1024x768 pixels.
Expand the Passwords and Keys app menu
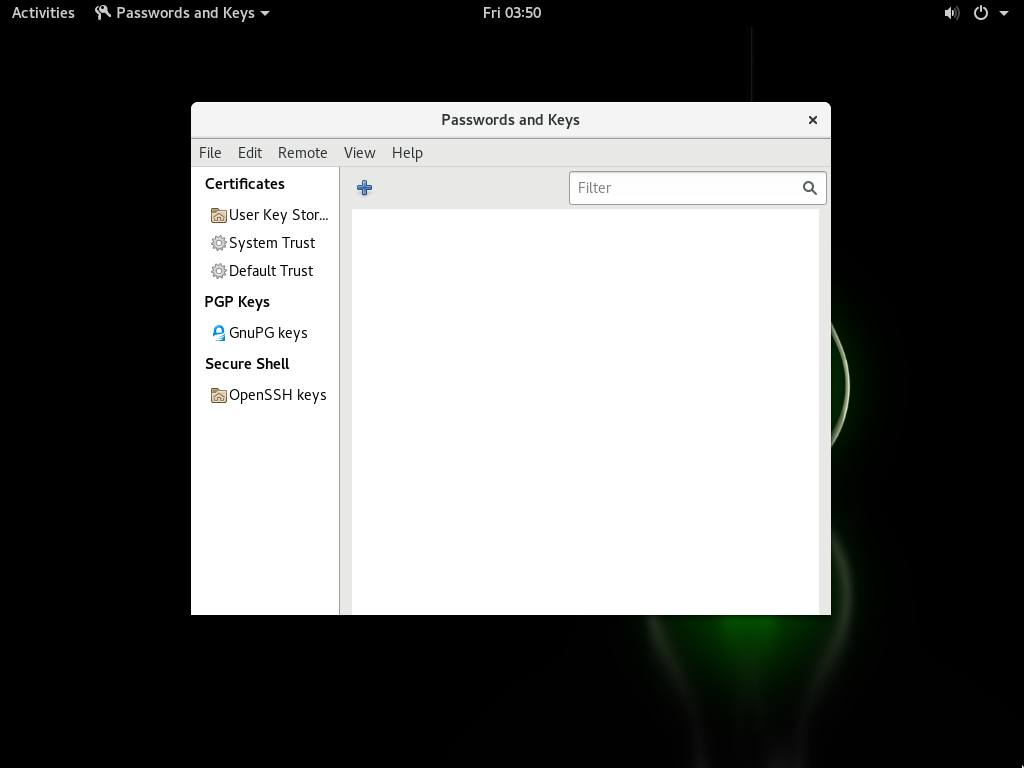point(183,13)
